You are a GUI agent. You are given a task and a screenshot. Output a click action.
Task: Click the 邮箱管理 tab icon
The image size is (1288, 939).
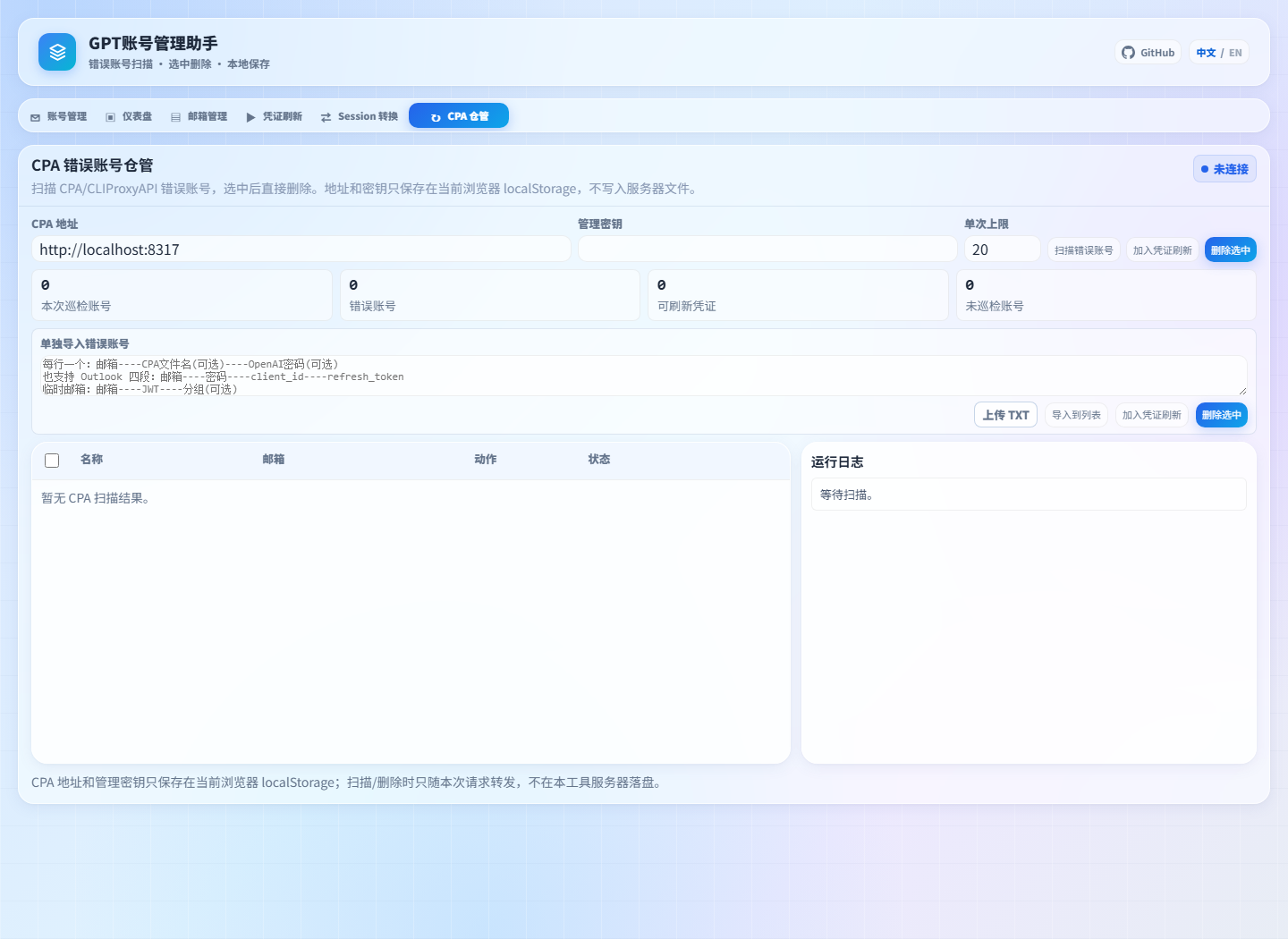click(176, 117)
